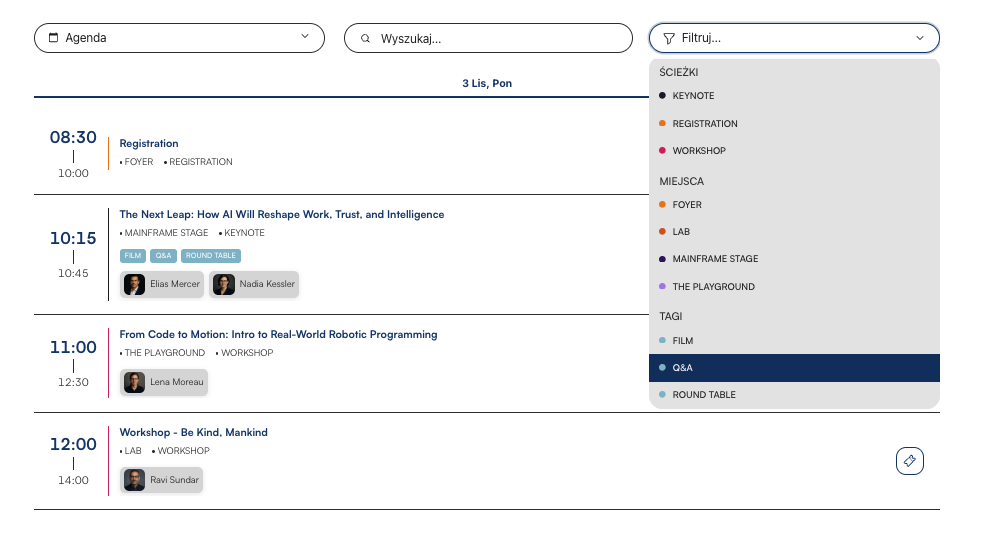988x544 pixels.
Task: Open The Next Leap session title
Action: [282, 215]
